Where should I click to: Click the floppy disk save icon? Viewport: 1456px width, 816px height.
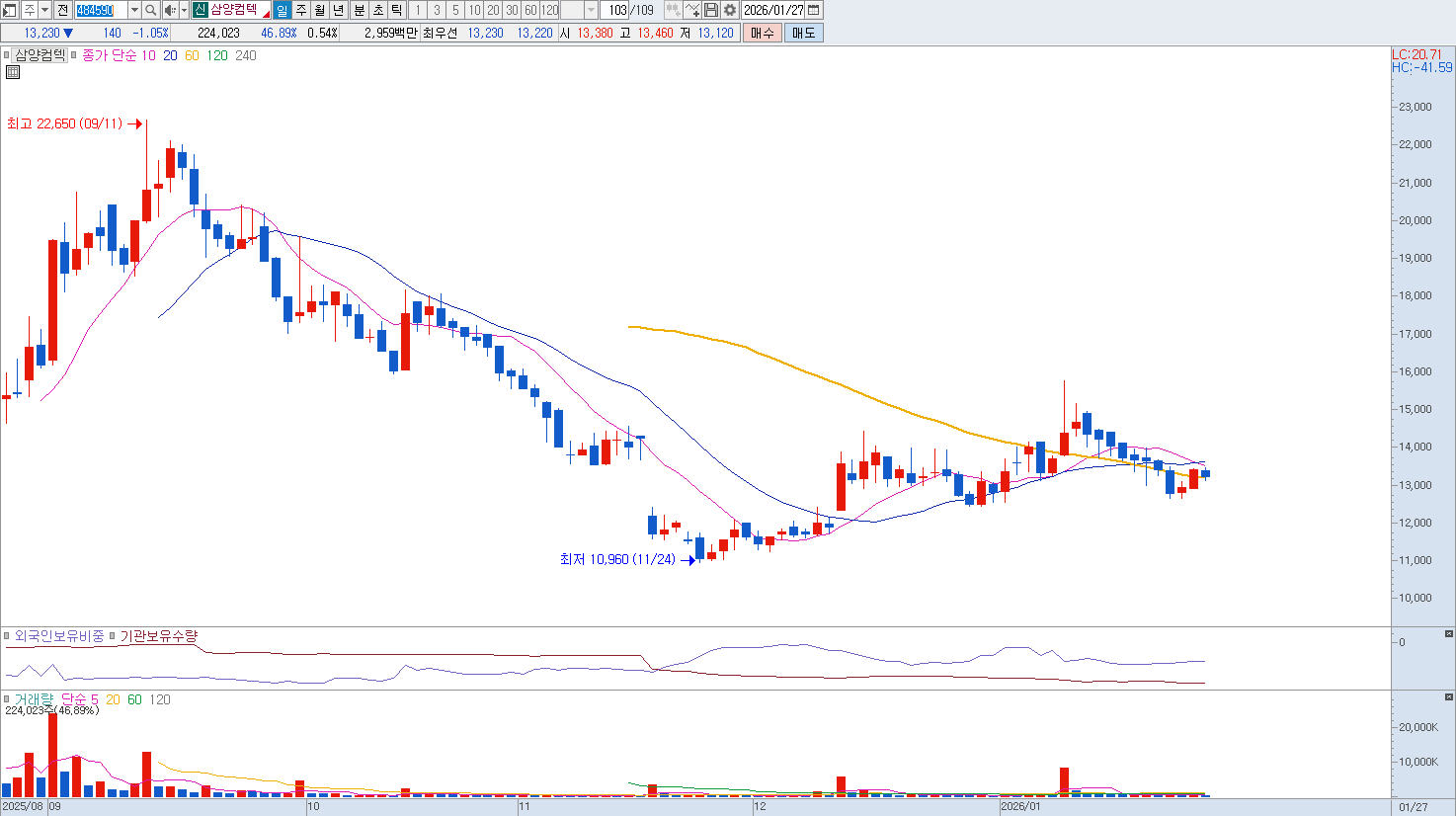pyautogui.click(x=711, y=10)
